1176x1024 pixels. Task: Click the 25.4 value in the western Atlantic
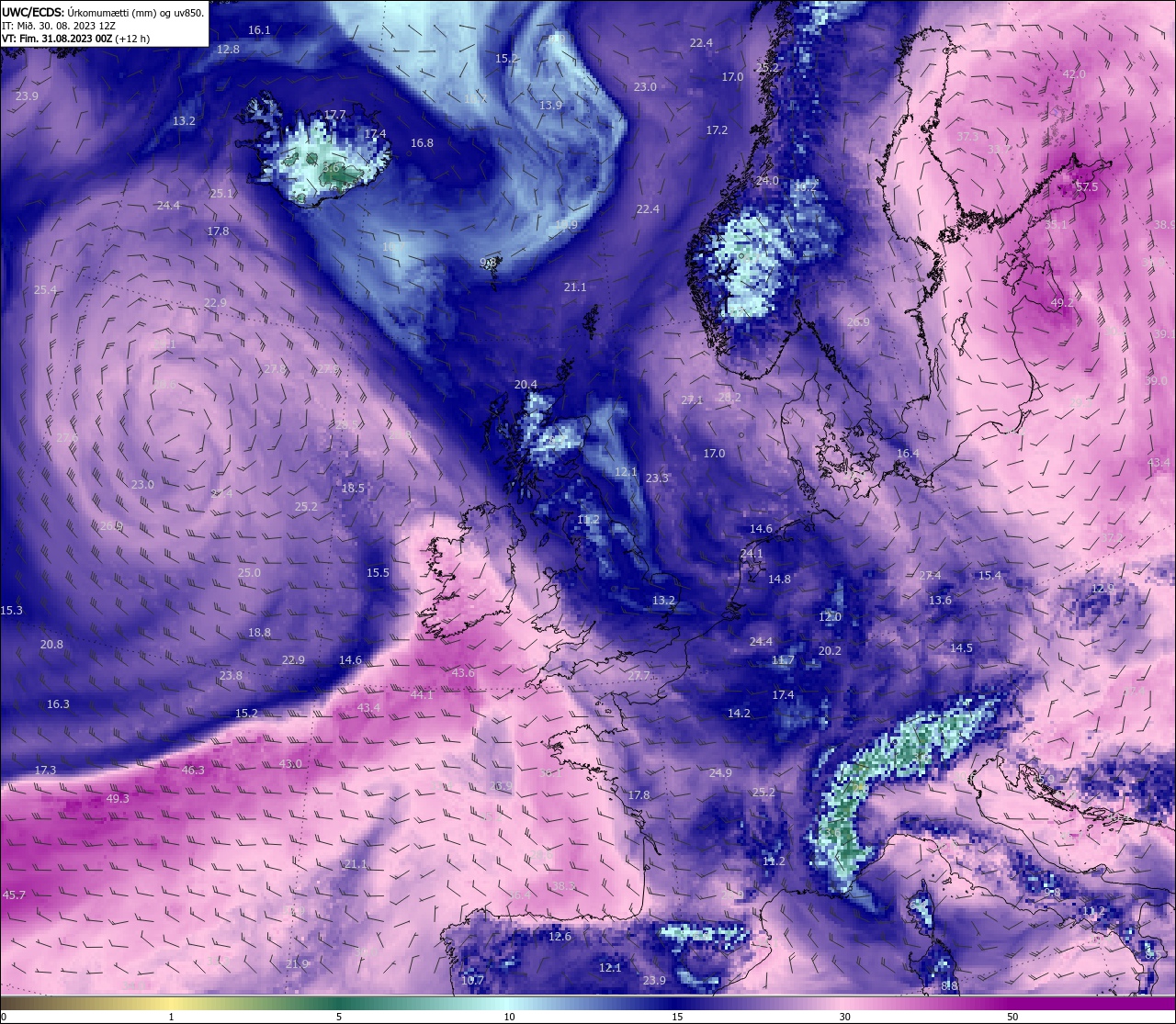[45, 290]
